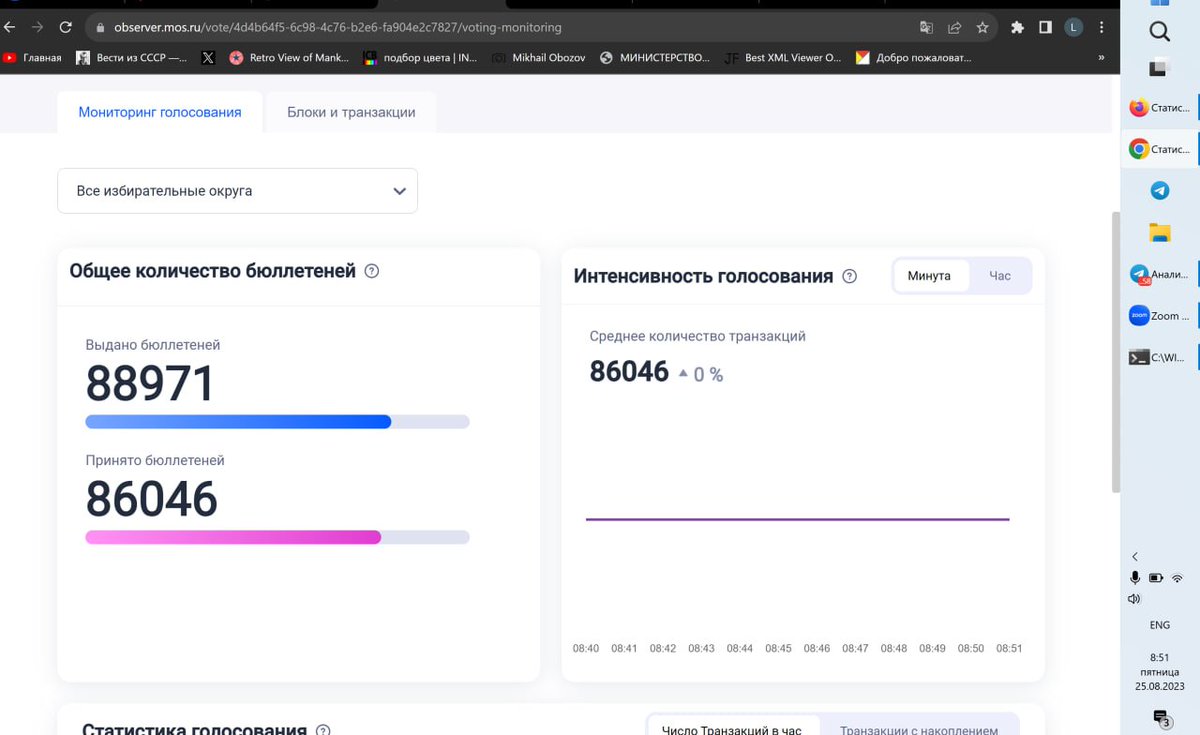Click the purple transactions chart line
The image size is (1200, 735).
pos(797,519)
